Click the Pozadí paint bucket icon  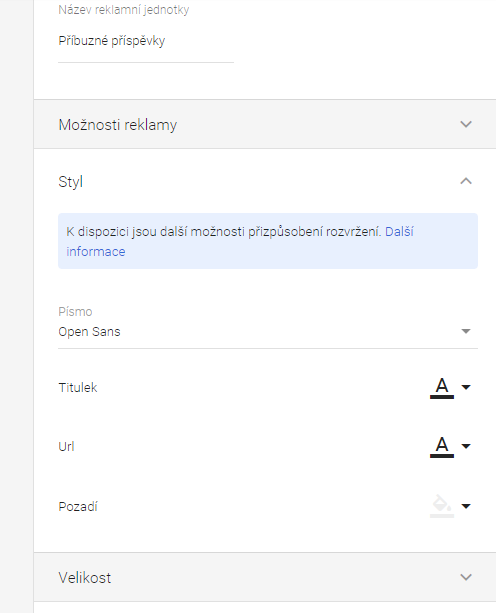[x=442, y=506]
